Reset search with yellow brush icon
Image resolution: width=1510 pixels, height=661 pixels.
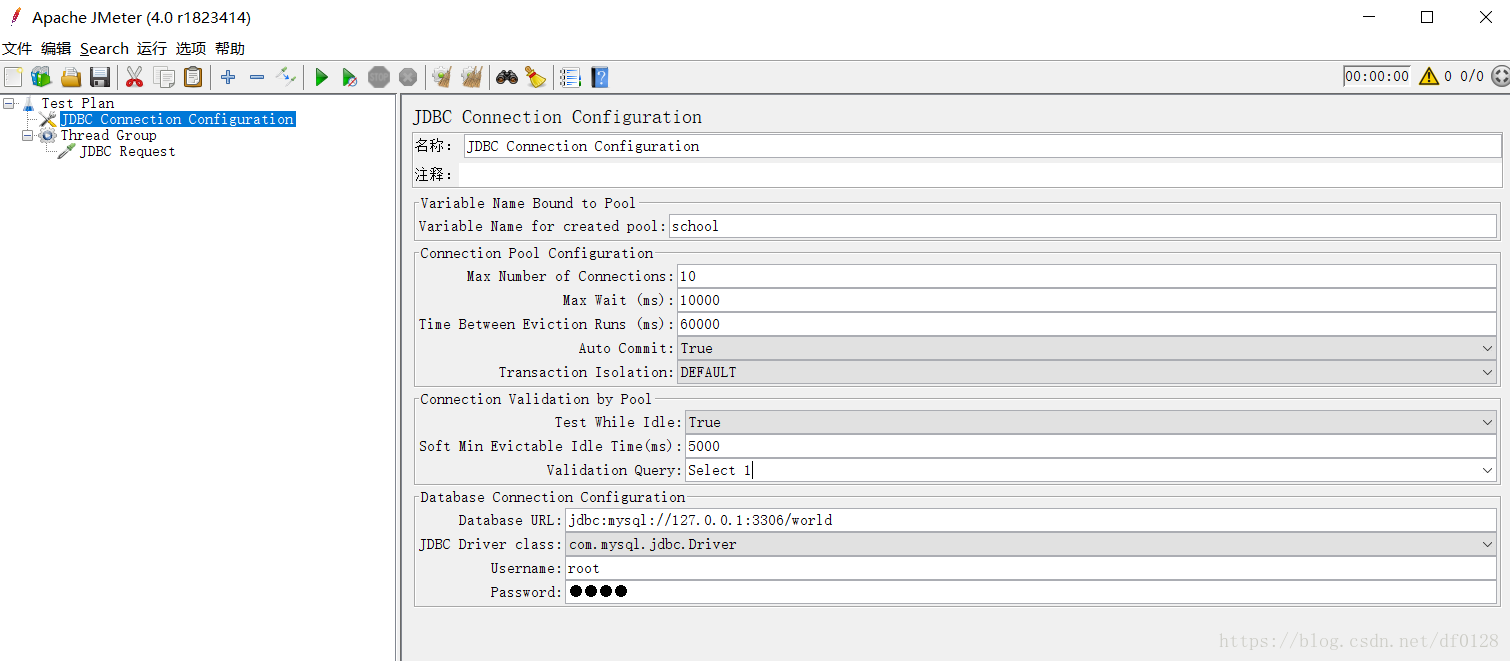536,77
